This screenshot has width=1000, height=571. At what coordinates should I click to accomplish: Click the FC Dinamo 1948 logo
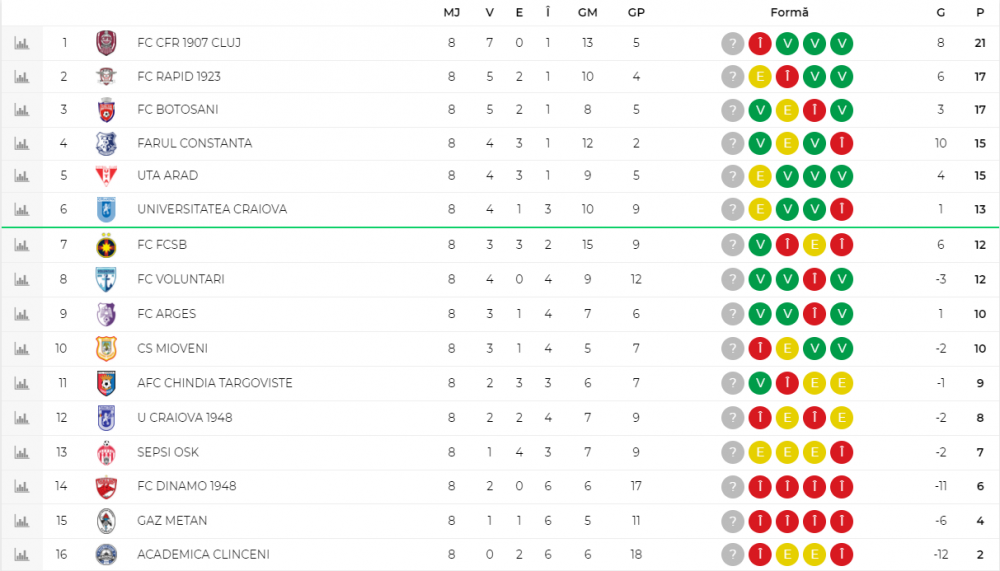coord(106,487)
